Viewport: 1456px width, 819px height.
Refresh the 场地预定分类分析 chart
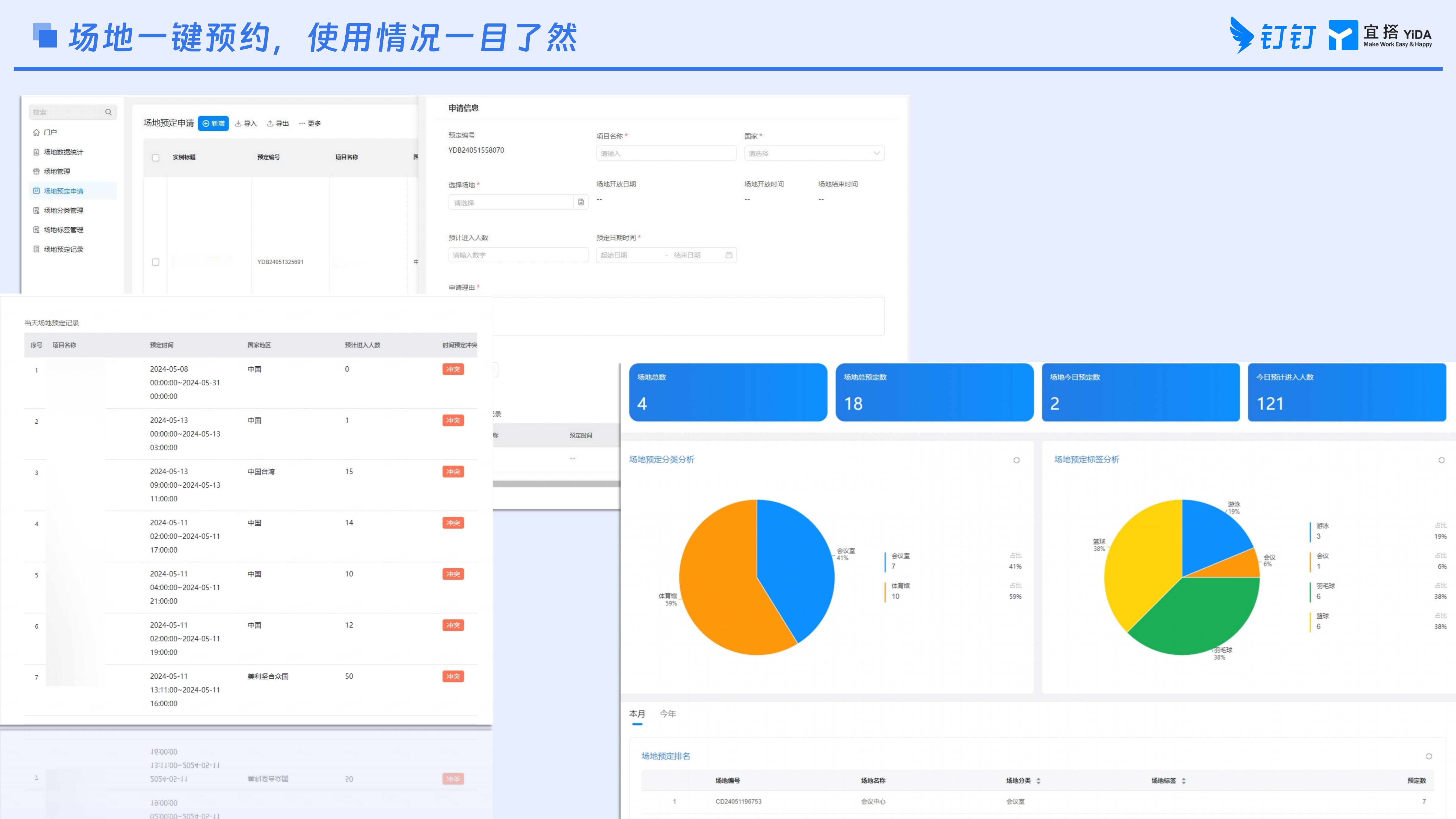(x=1016, y=460)
